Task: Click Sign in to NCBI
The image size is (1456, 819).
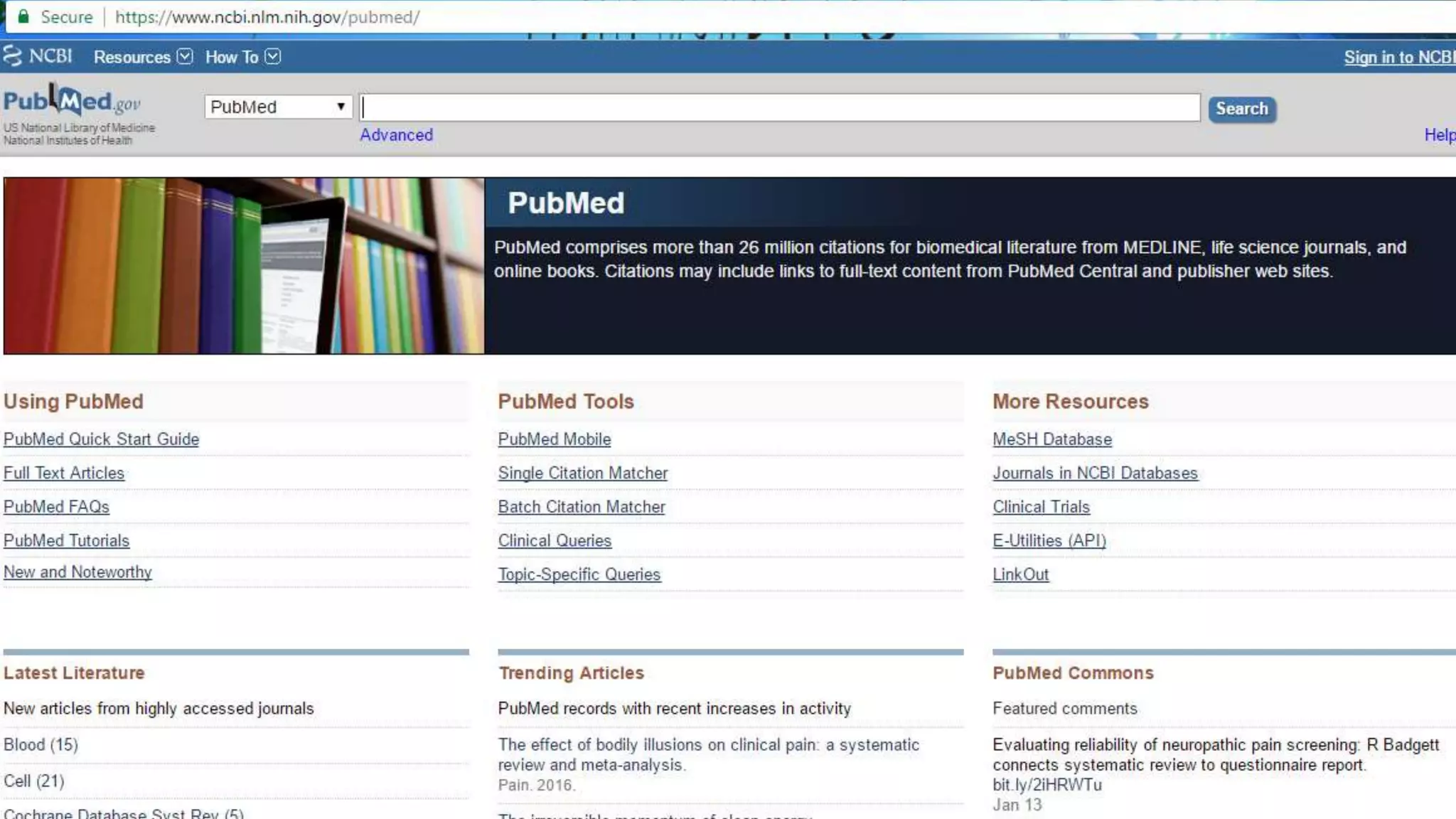Action: tap(1398, 57)
